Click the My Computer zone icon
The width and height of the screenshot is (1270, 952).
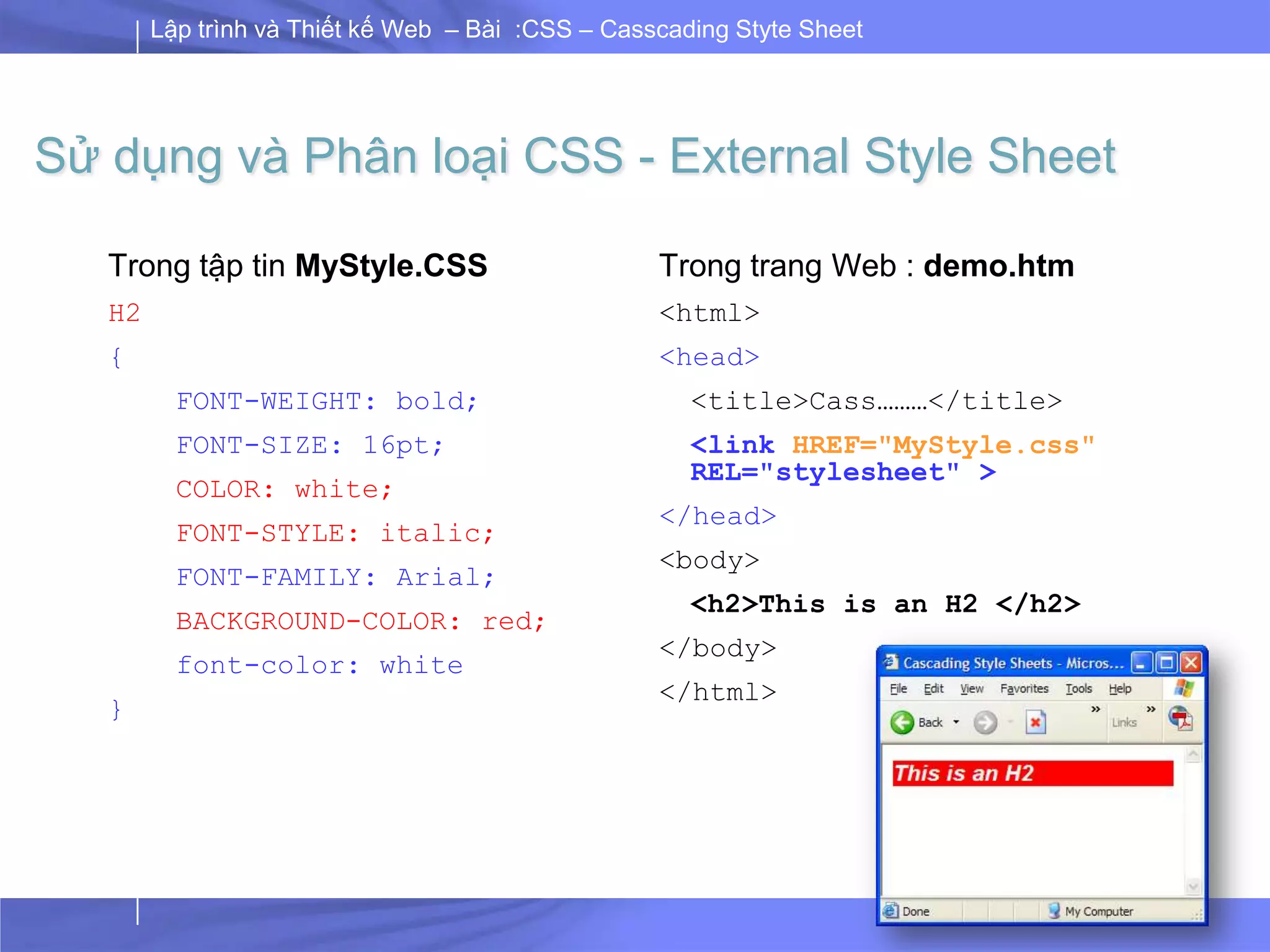click(1054, 910)
